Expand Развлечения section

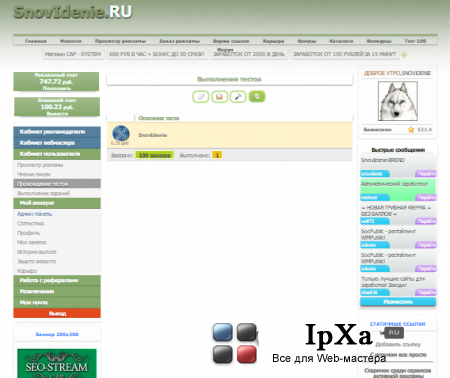(x=57, y=291)
